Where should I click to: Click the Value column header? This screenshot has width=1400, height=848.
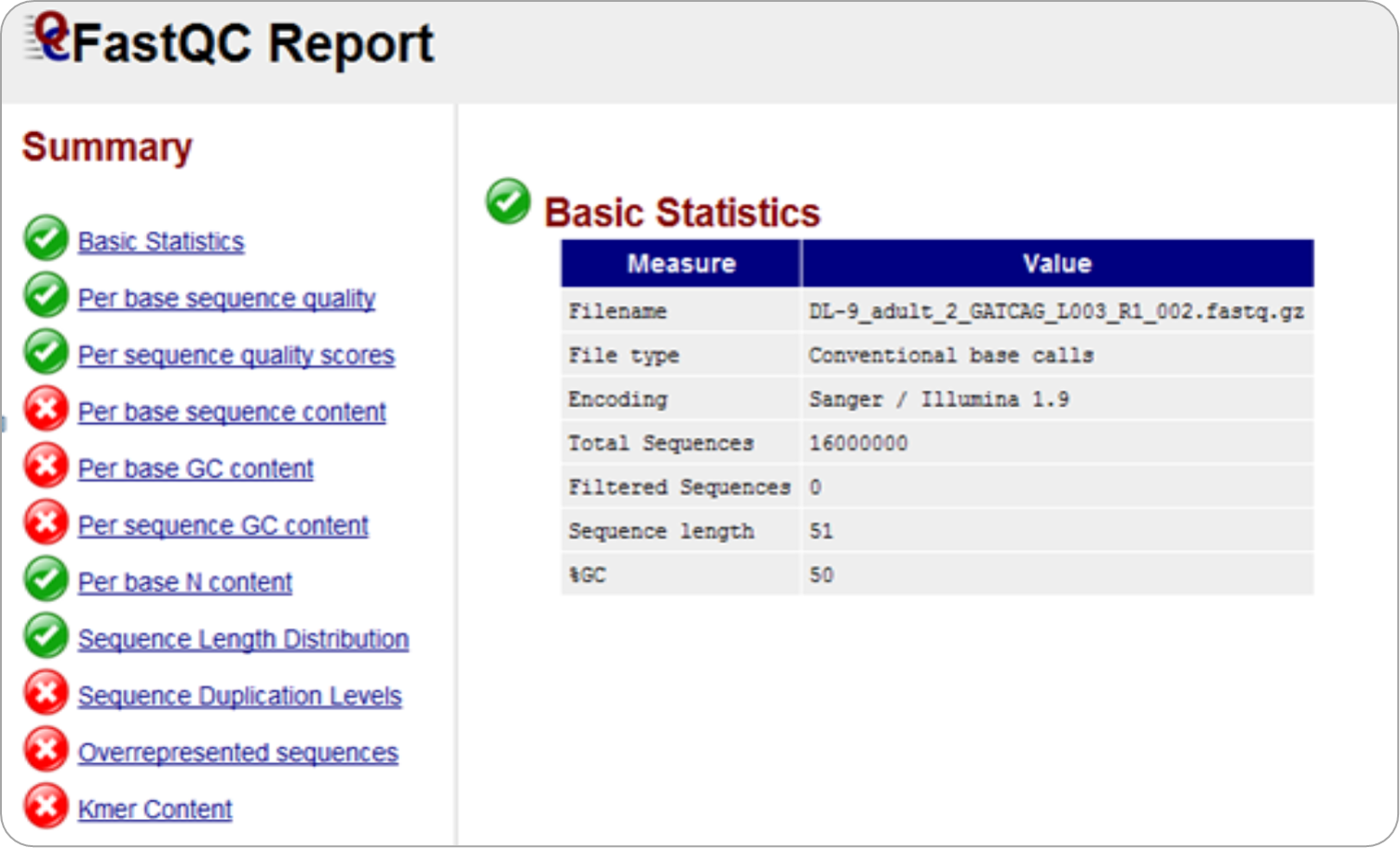pos(1057,263)
